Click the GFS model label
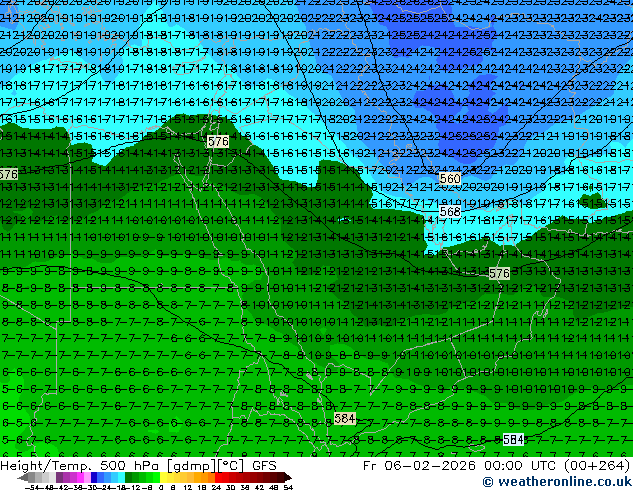The height and width of the screenshot is (490, 634). [264, 466]
